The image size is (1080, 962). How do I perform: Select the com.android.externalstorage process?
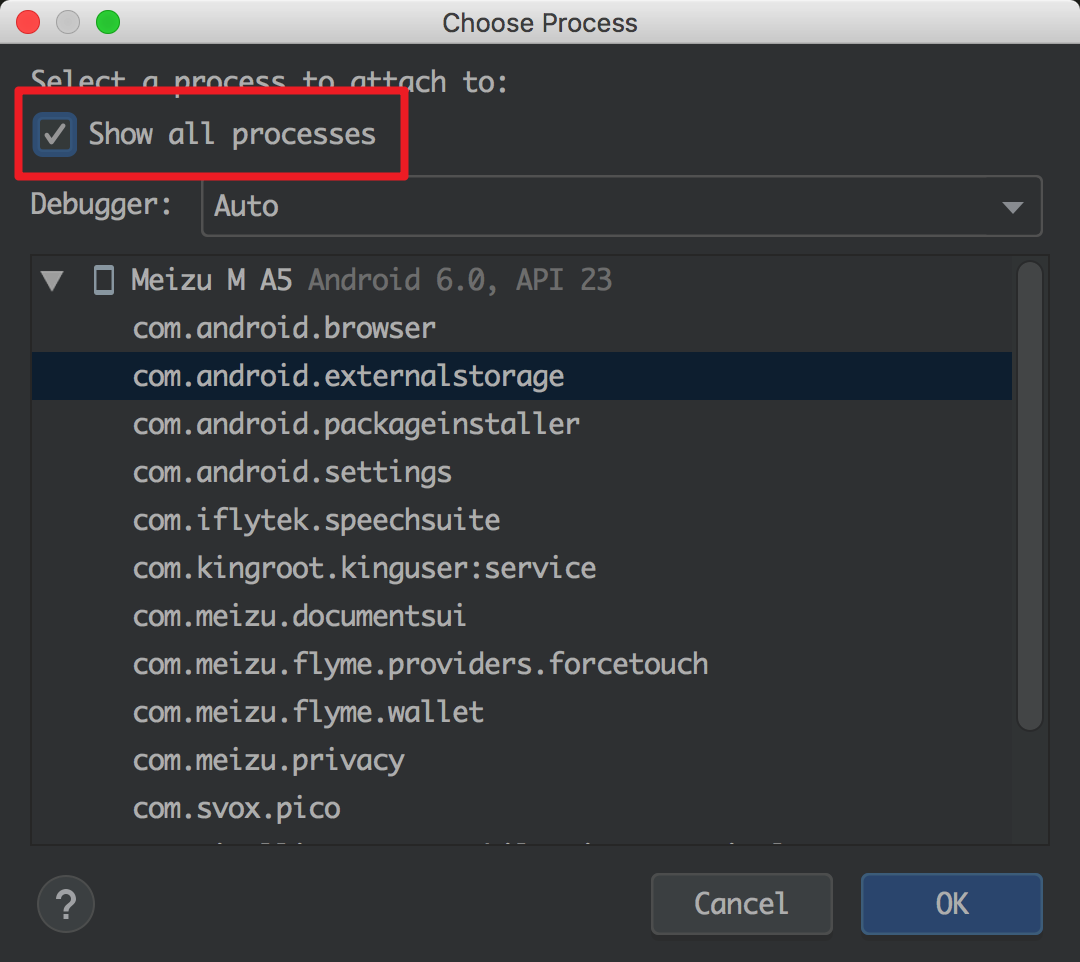click(348, 376)
